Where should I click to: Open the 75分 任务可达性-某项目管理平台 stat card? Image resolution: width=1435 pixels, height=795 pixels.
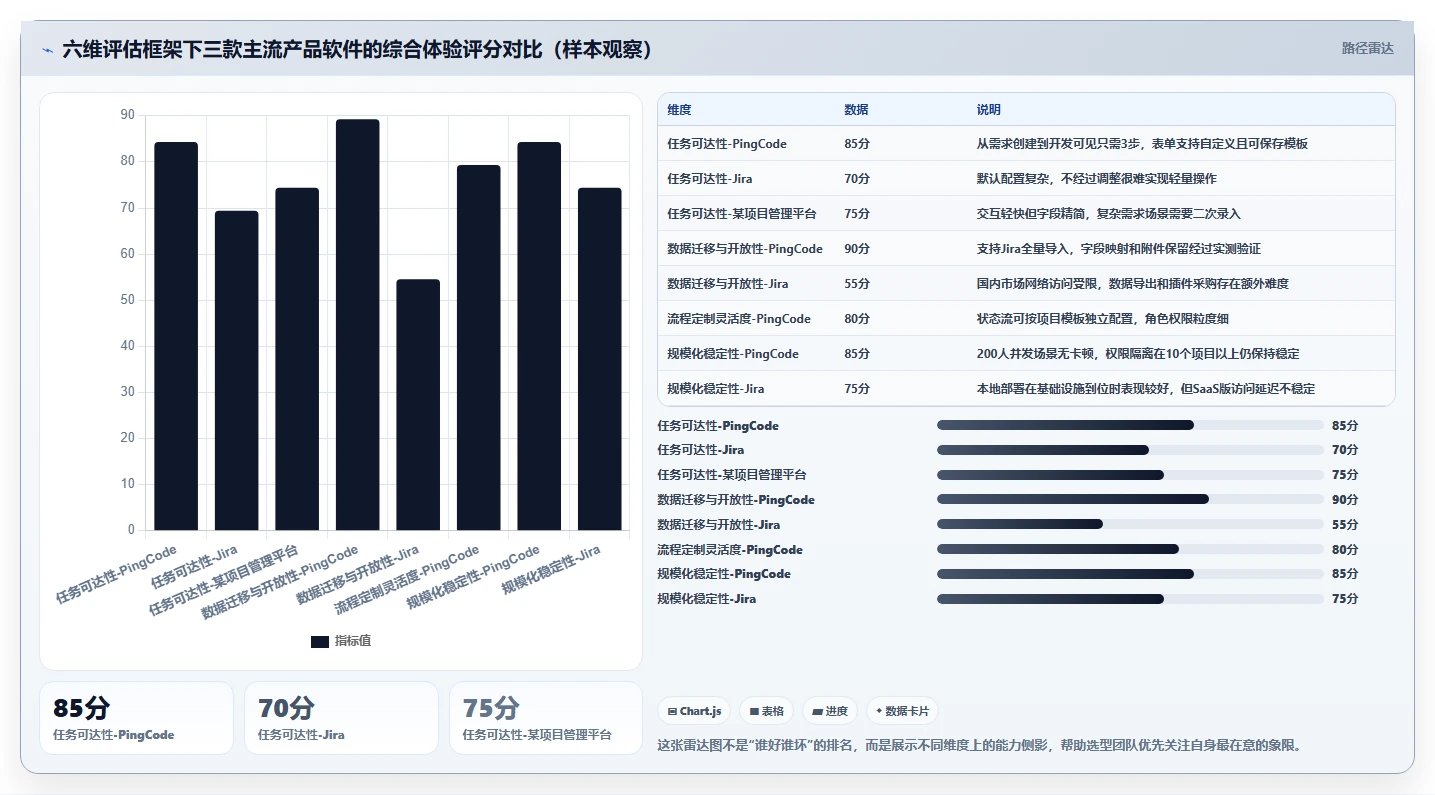click(546, 718)
